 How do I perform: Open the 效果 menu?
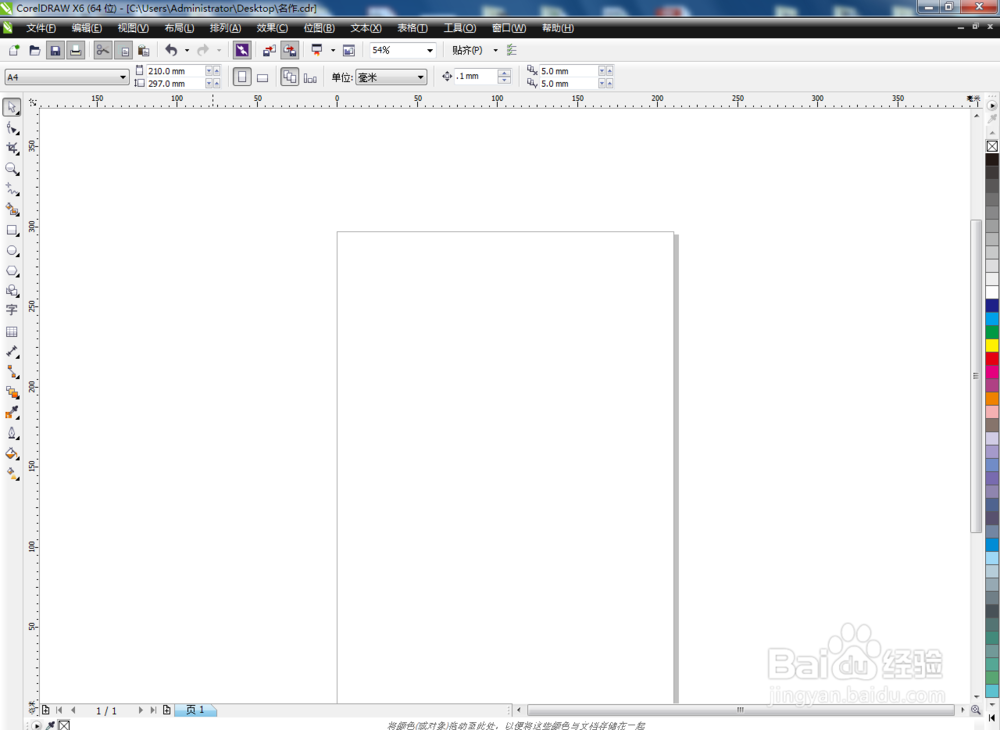click(x=272, y=28)
